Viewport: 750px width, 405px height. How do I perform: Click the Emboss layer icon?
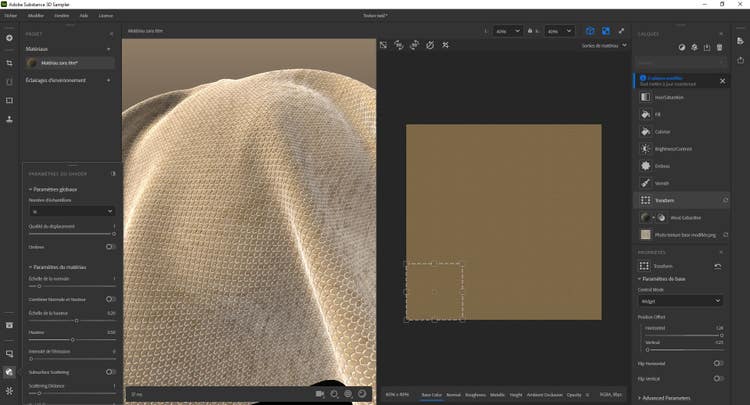[x=646, y=166]
